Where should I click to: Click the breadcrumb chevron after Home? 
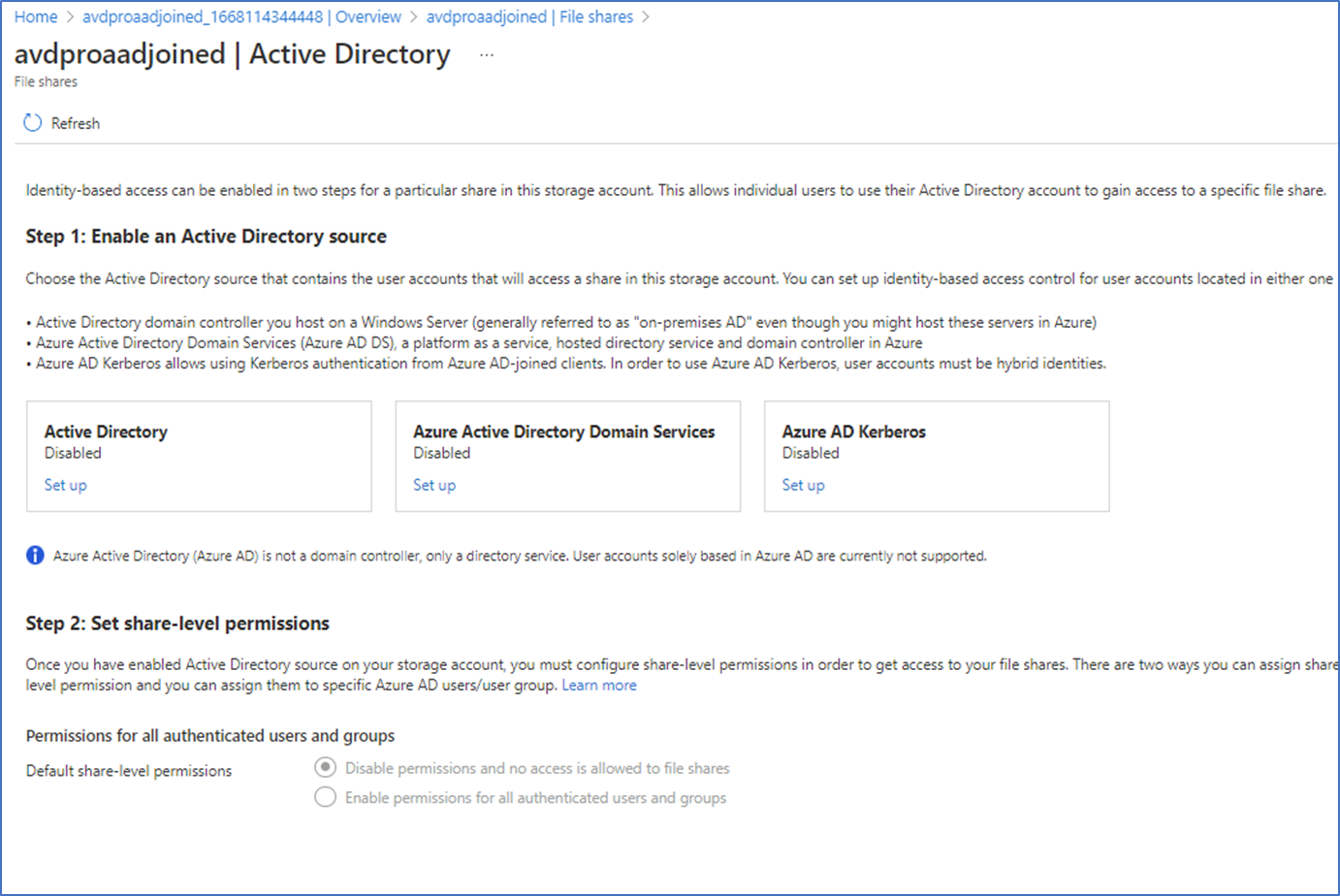tap(70, 17)
